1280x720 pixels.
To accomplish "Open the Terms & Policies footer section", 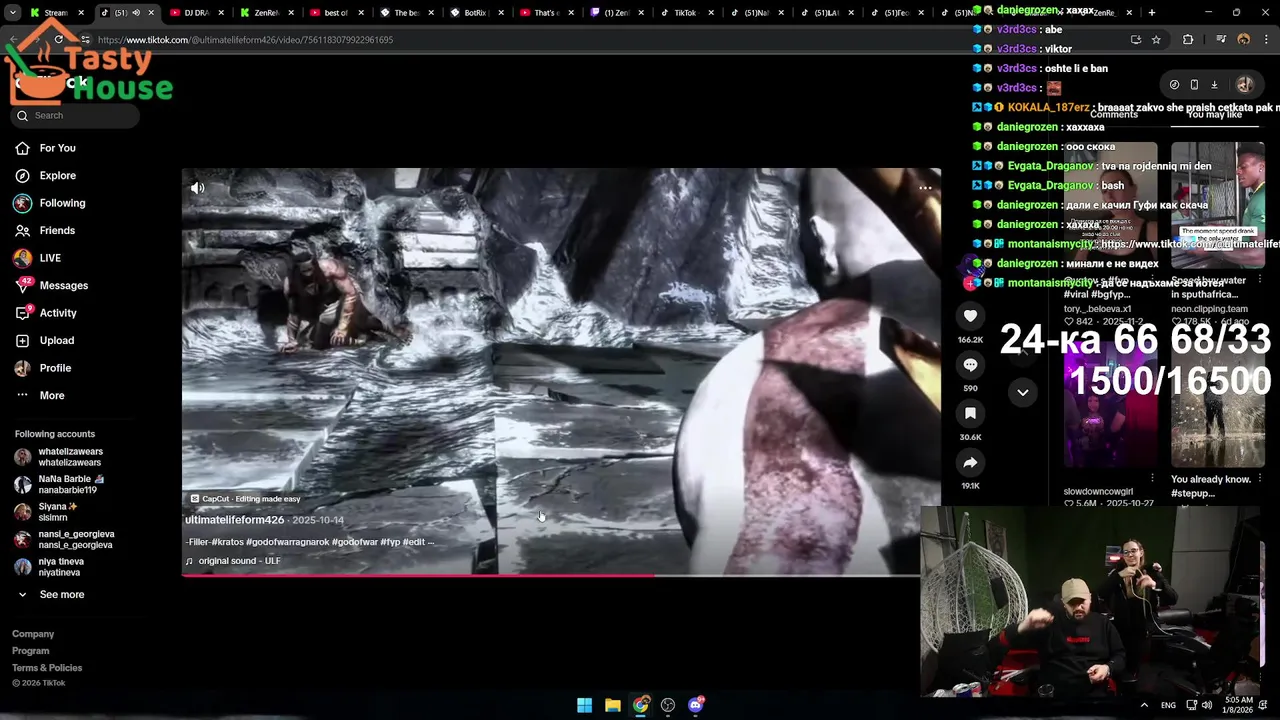I will click(47, 668).
